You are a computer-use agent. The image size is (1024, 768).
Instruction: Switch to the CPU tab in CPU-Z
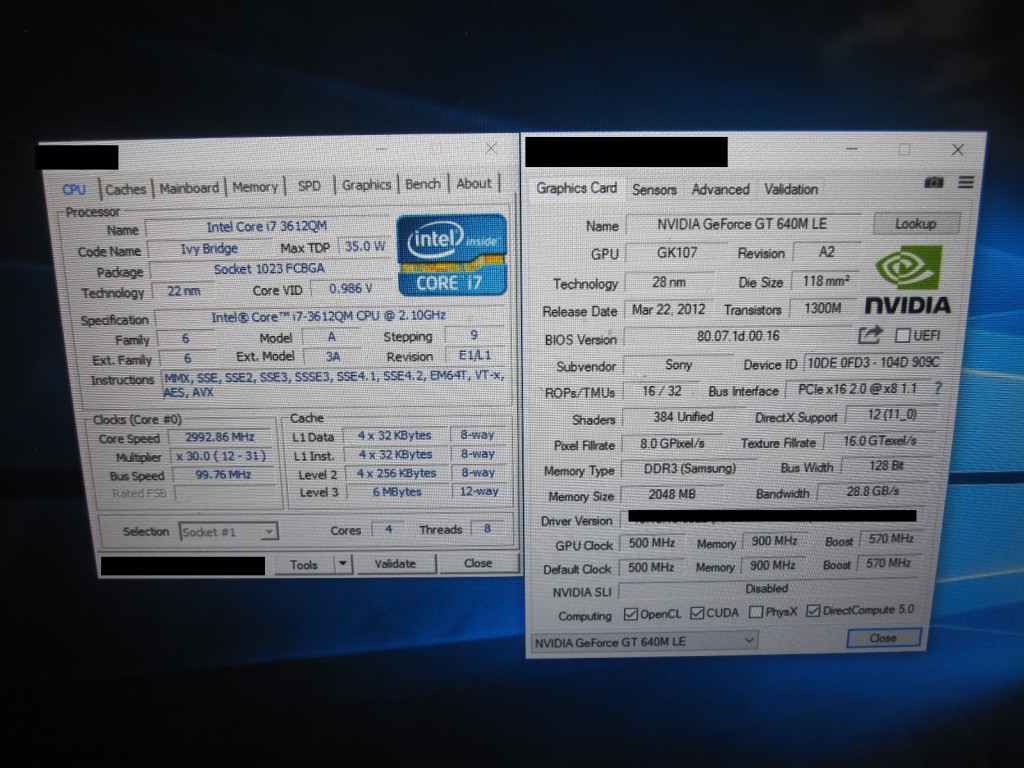pyautogui.click(x=74, y=189)
